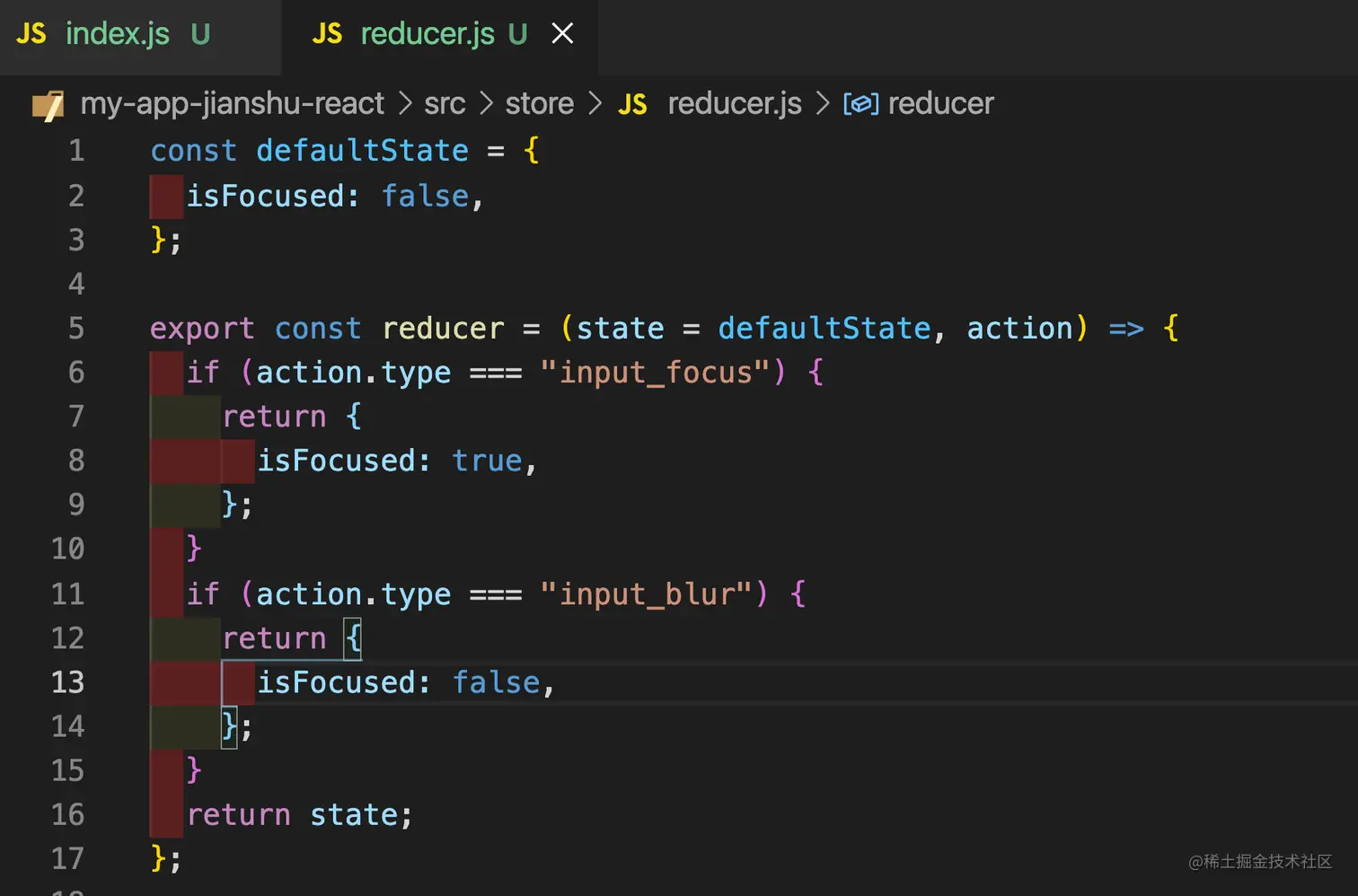This screenshot has width=1358, height=896.
Task: Click the 'action)' parameter on line 5
Action: point(1027,329)
